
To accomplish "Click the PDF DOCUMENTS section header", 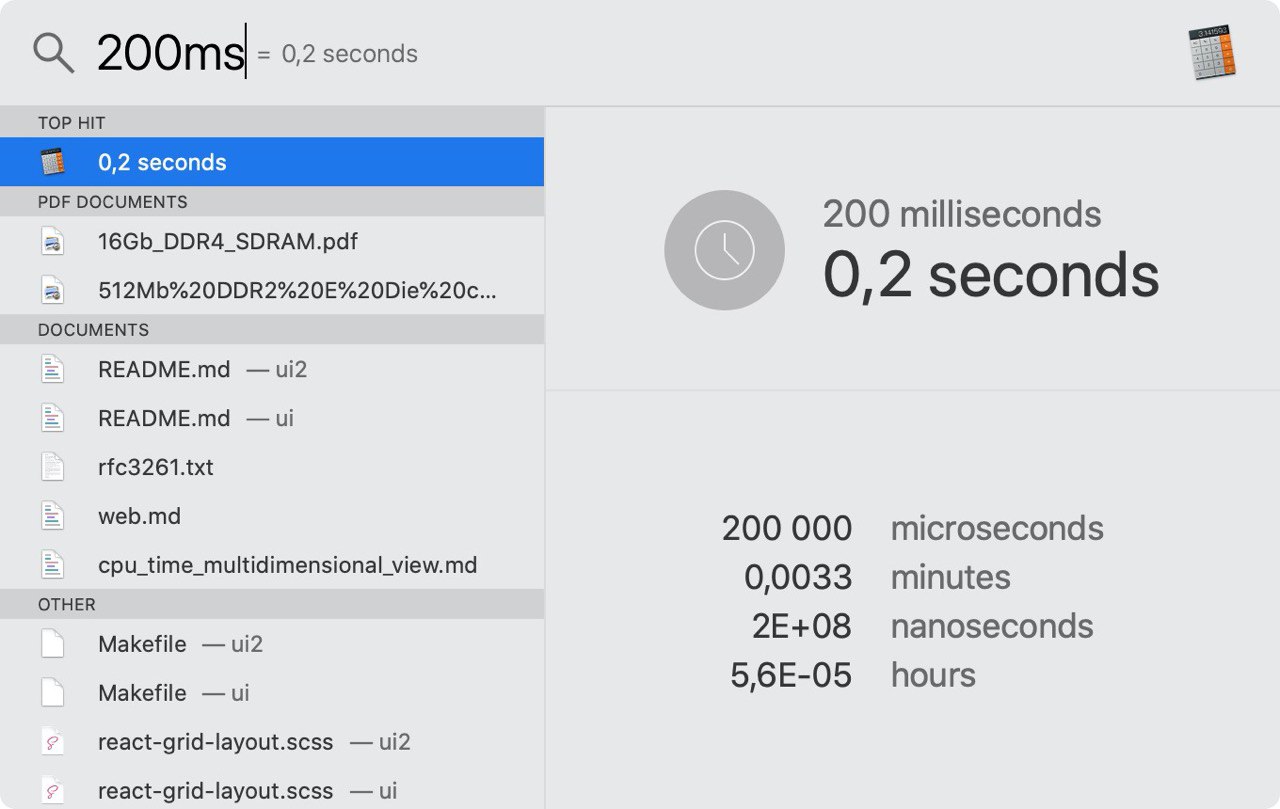I will coord(272,201).
